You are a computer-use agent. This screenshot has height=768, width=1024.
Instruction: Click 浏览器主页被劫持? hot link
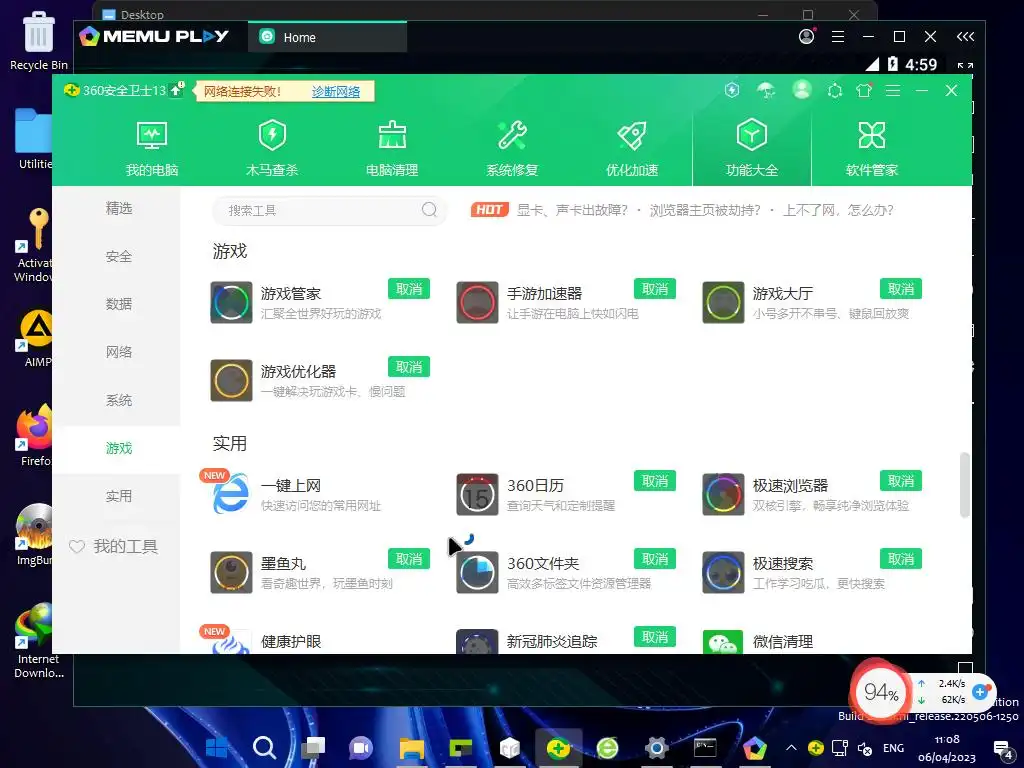pos(705,210)
